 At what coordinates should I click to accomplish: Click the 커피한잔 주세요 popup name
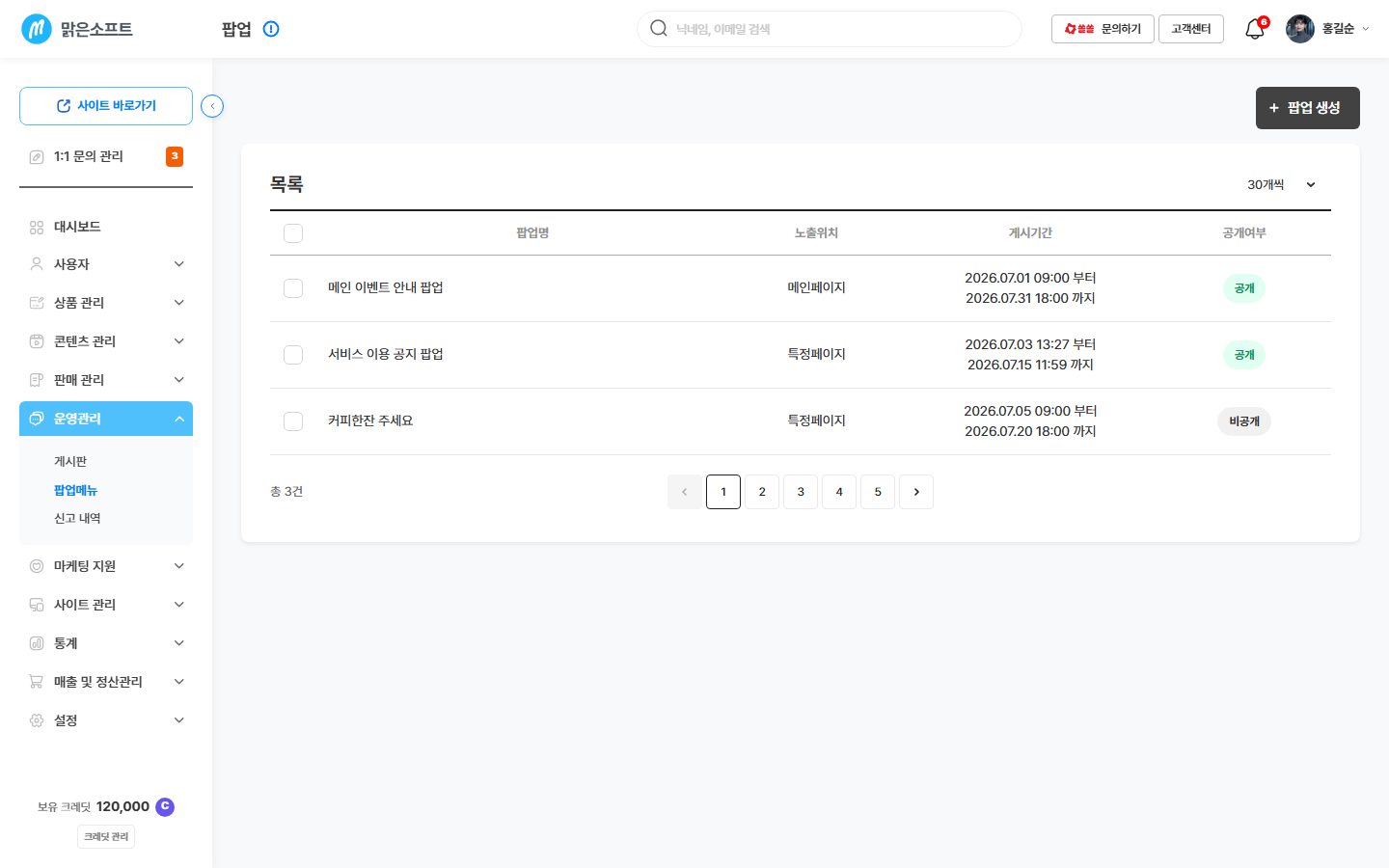coord(370,420)
